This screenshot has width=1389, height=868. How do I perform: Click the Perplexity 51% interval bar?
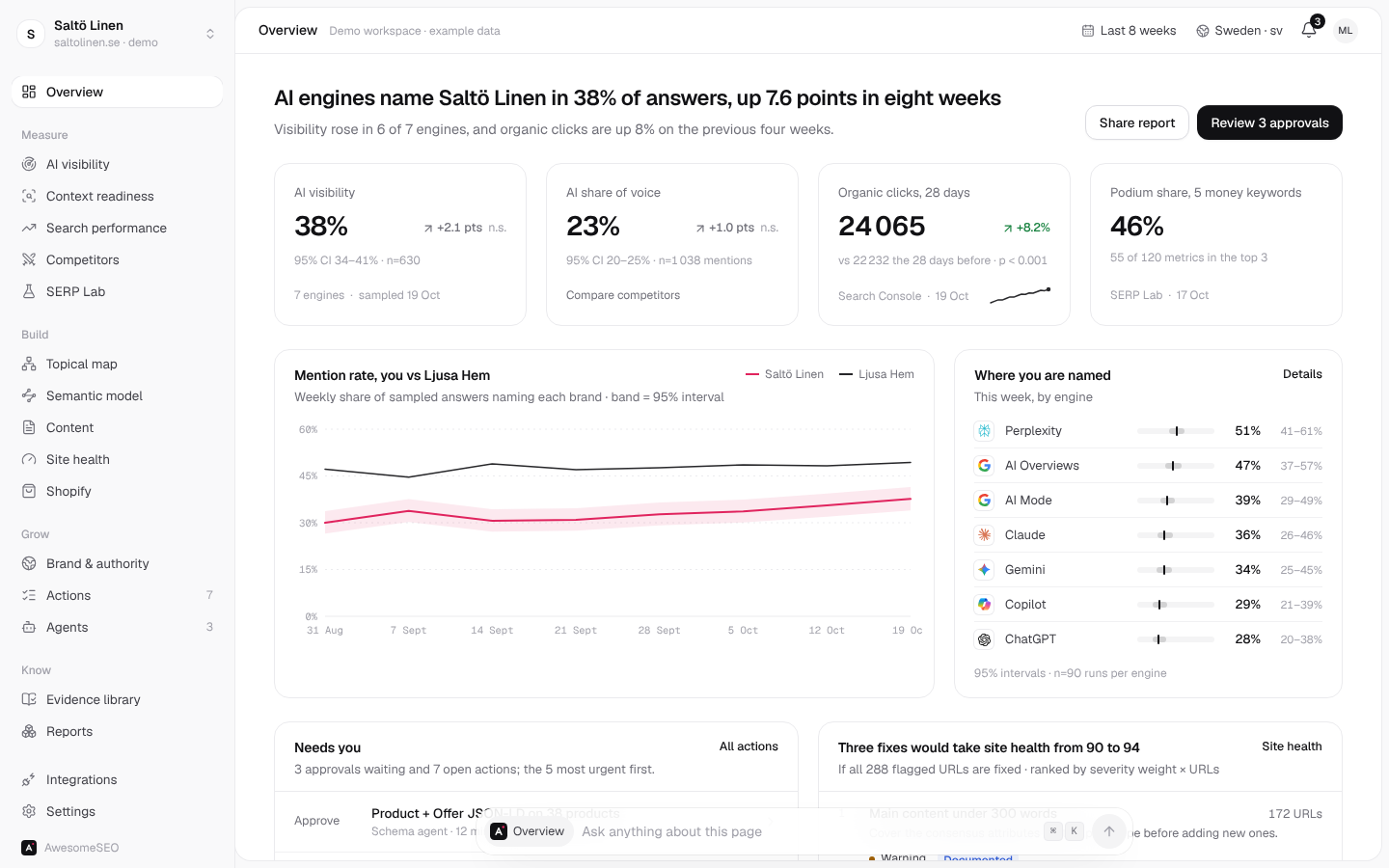click(1175, 431)
